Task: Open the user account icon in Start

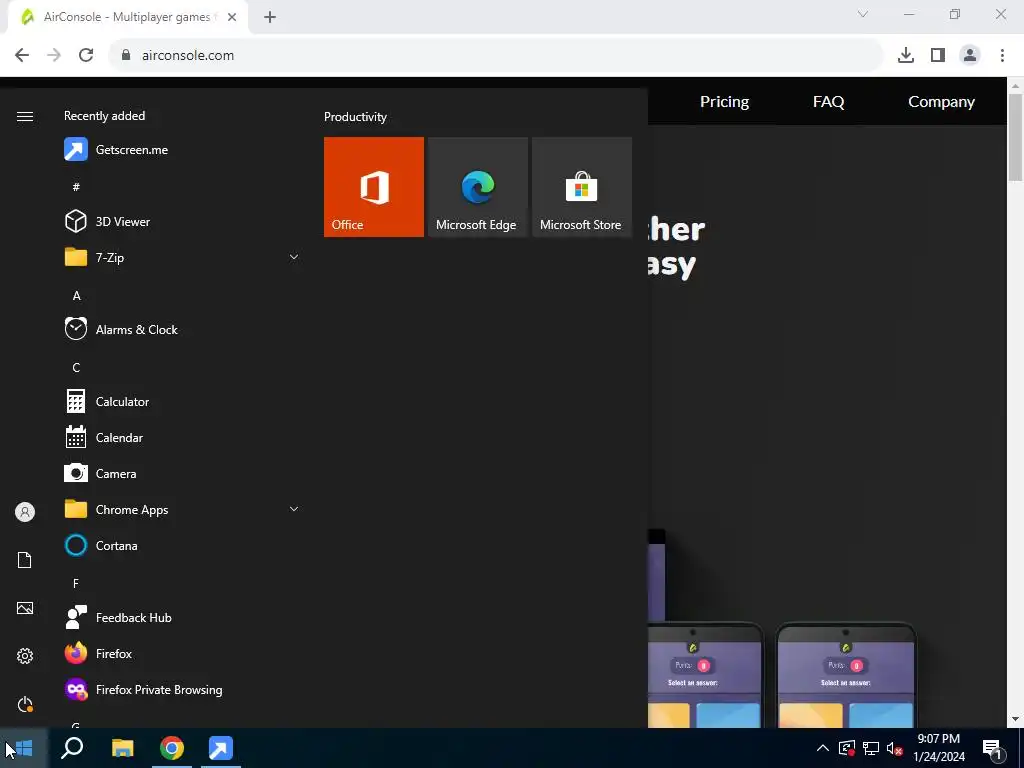Action: click(x=25, y=512)
